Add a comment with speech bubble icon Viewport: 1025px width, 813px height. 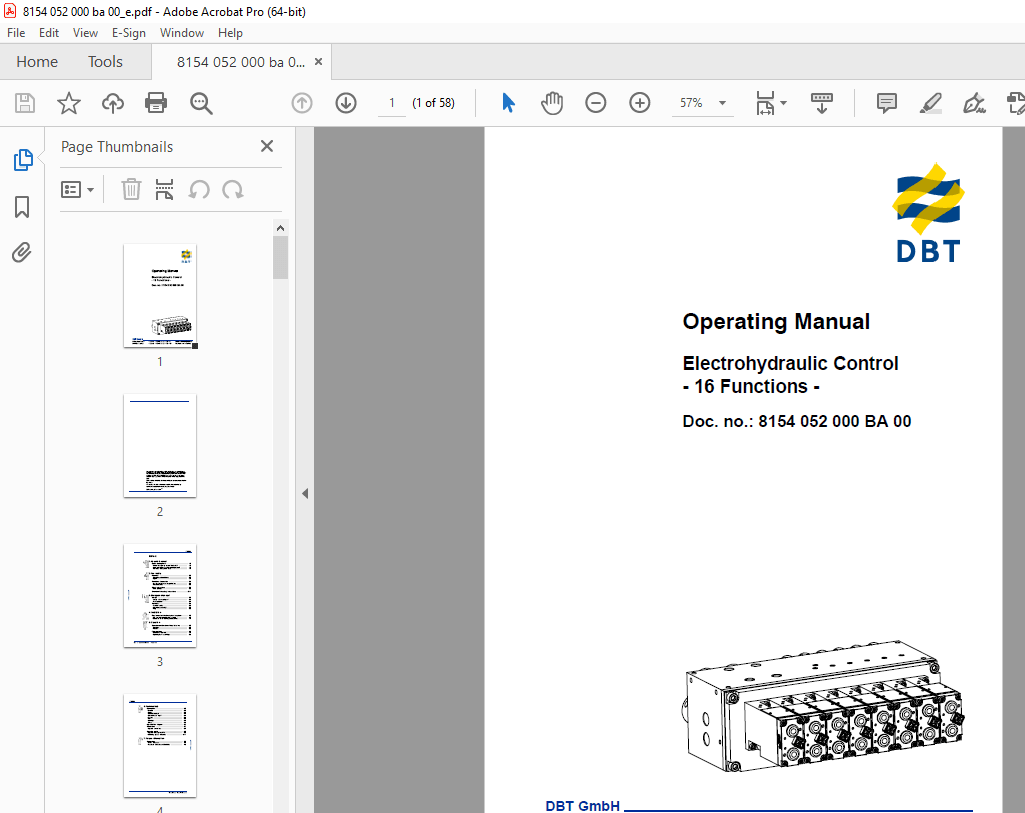[x=886, y=103]
